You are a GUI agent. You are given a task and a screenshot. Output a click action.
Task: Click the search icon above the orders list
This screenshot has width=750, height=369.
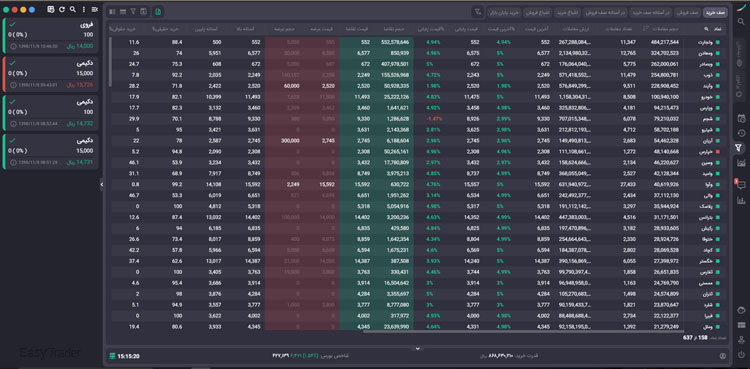[x=72, y=9]
